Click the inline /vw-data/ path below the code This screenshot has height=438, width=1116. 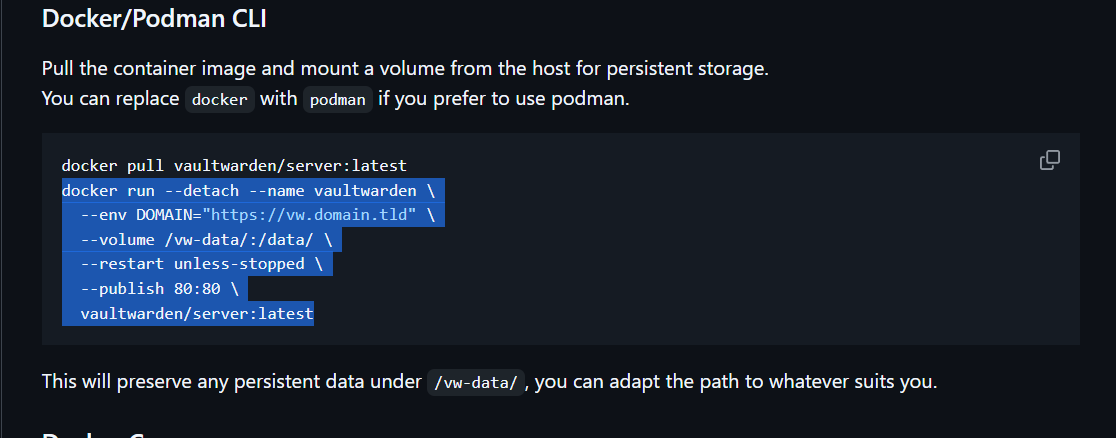pos(474,383)
